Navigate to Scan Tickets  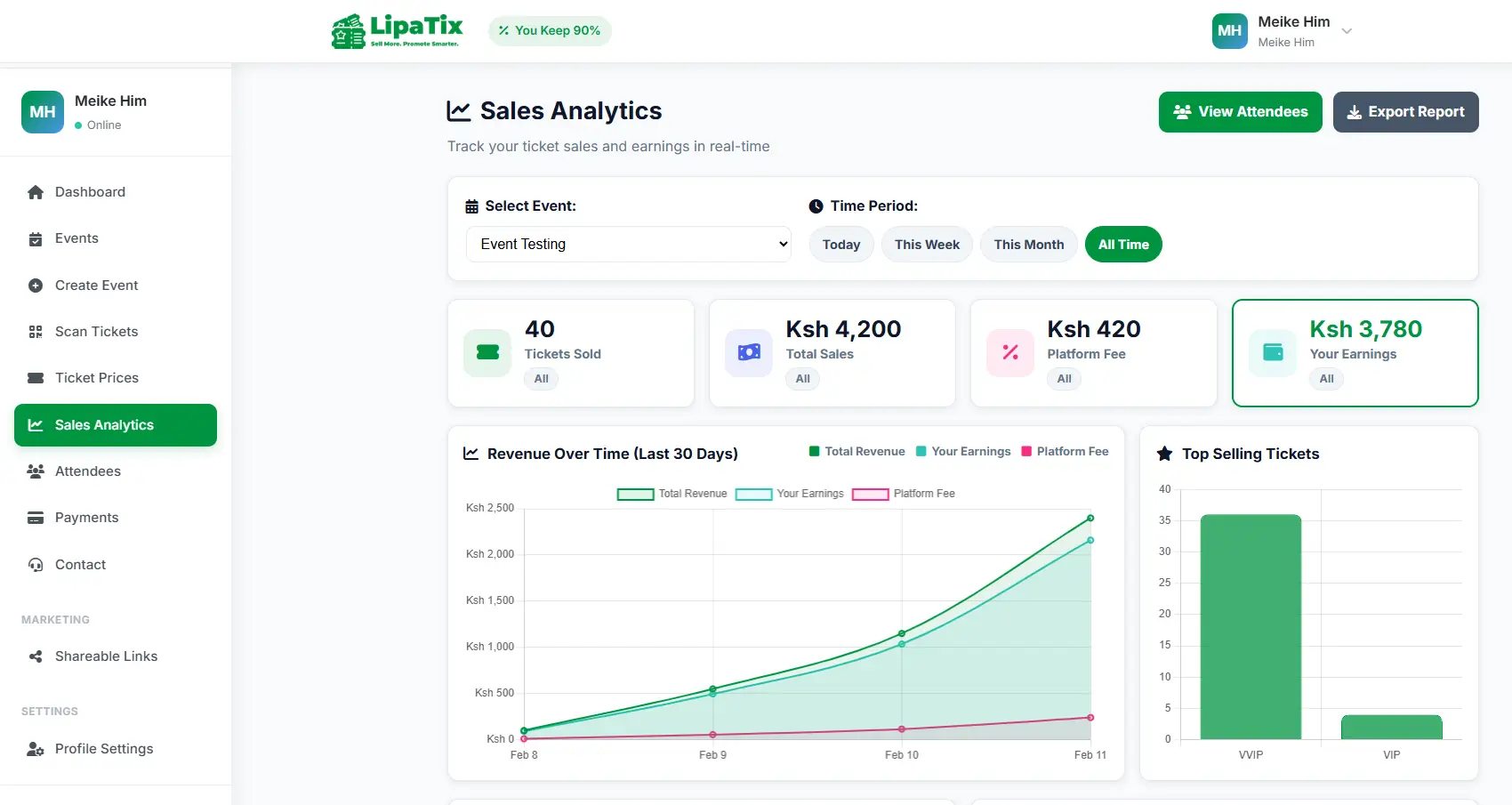[x=116, y=332]
